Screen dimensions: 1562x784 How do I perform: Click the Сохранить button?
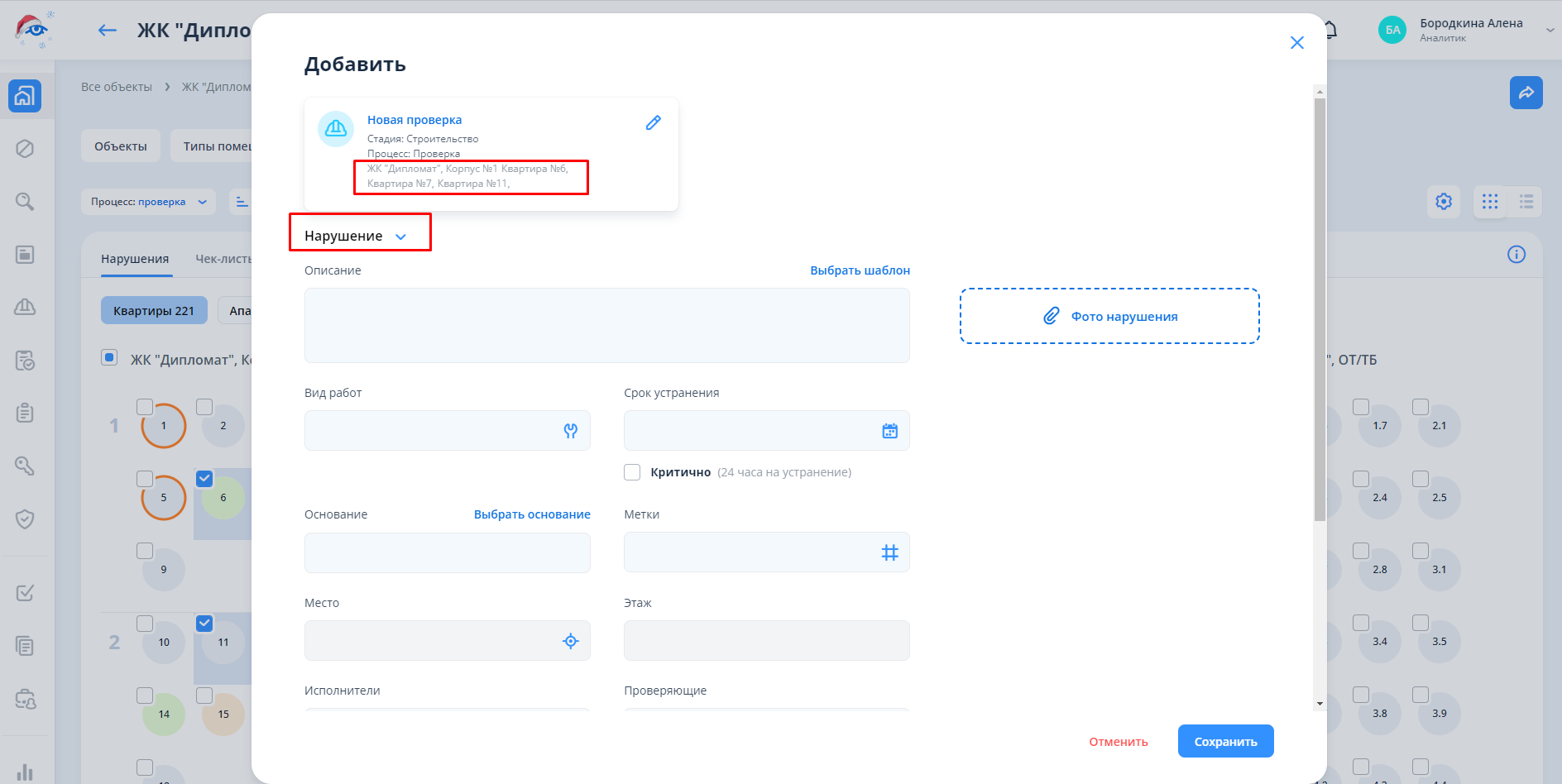1224,742
